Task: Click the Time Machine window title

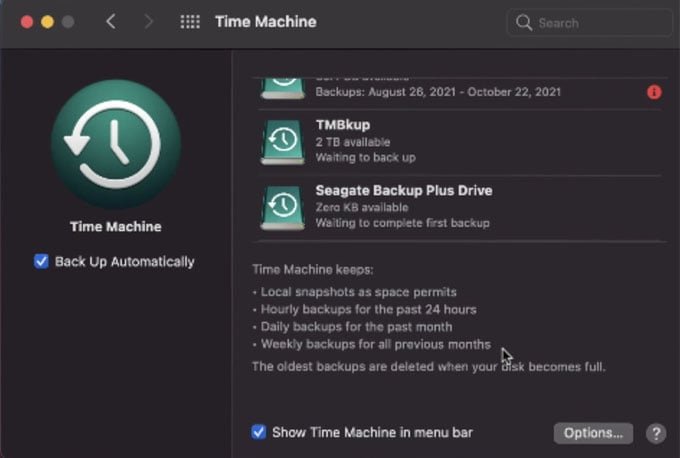Action: coord(266,22)
